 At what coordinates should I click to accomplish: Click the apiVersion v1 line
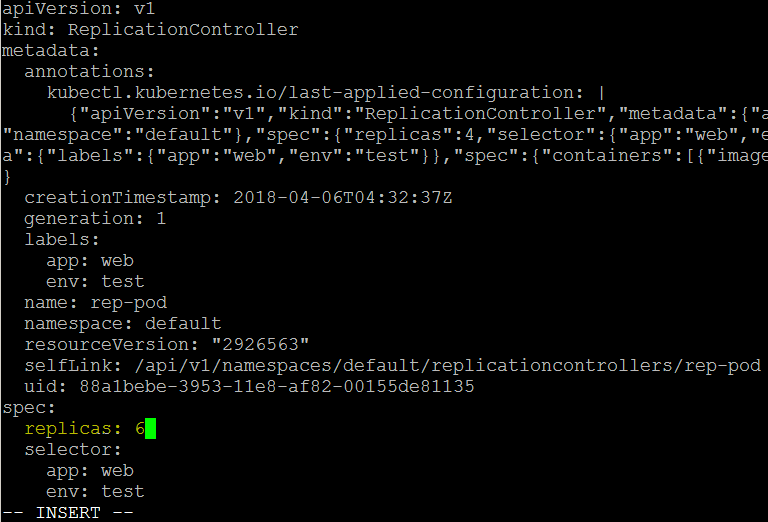coord(79,9)
